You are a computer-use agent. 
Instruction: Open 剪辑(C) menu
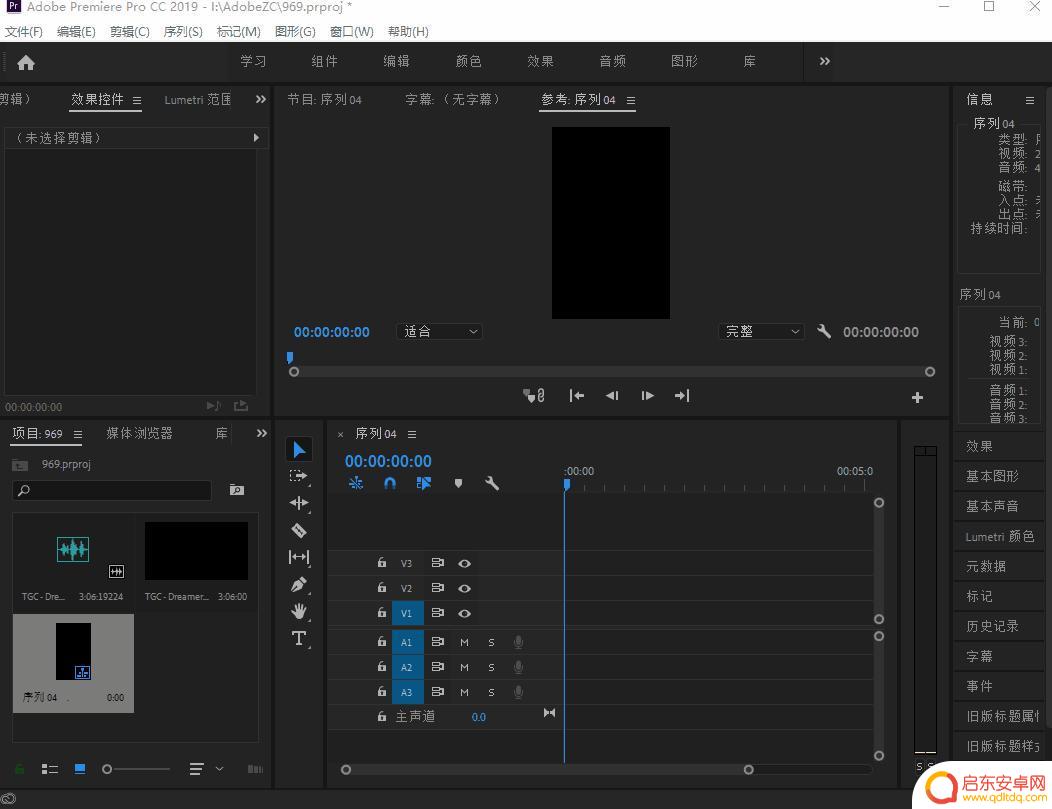(x=129, y=32)
